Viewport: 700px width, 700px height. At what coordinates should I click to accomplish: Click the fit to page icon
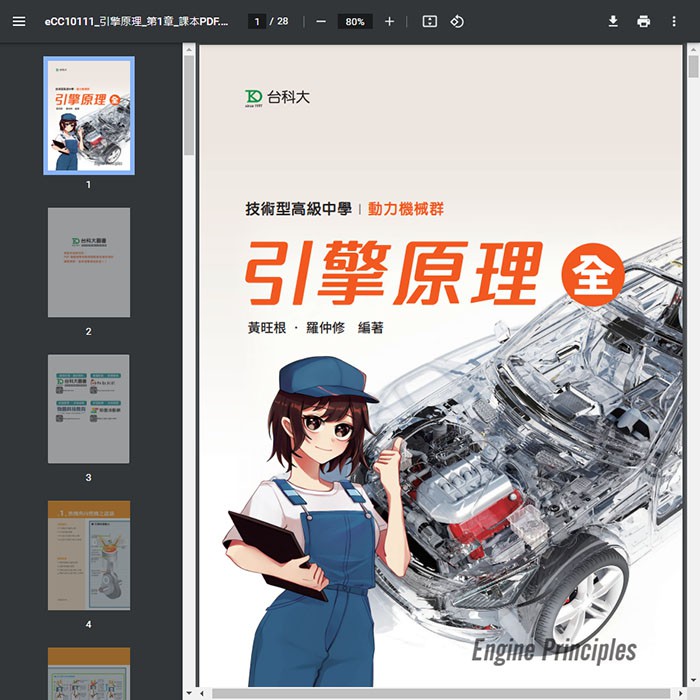click(429, 21)
